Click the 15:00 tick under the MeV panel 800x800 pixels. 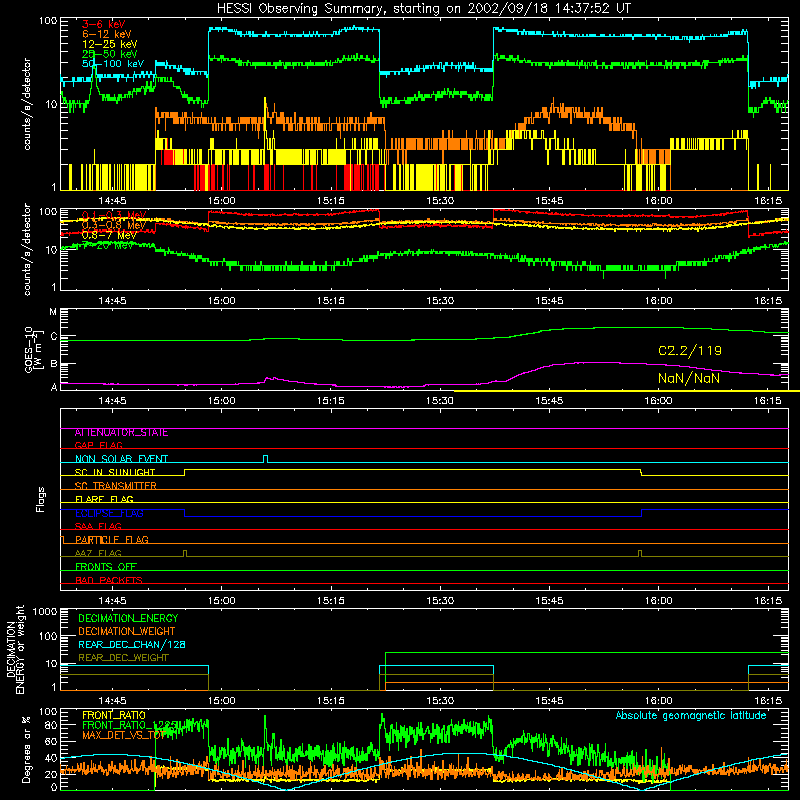221,301
